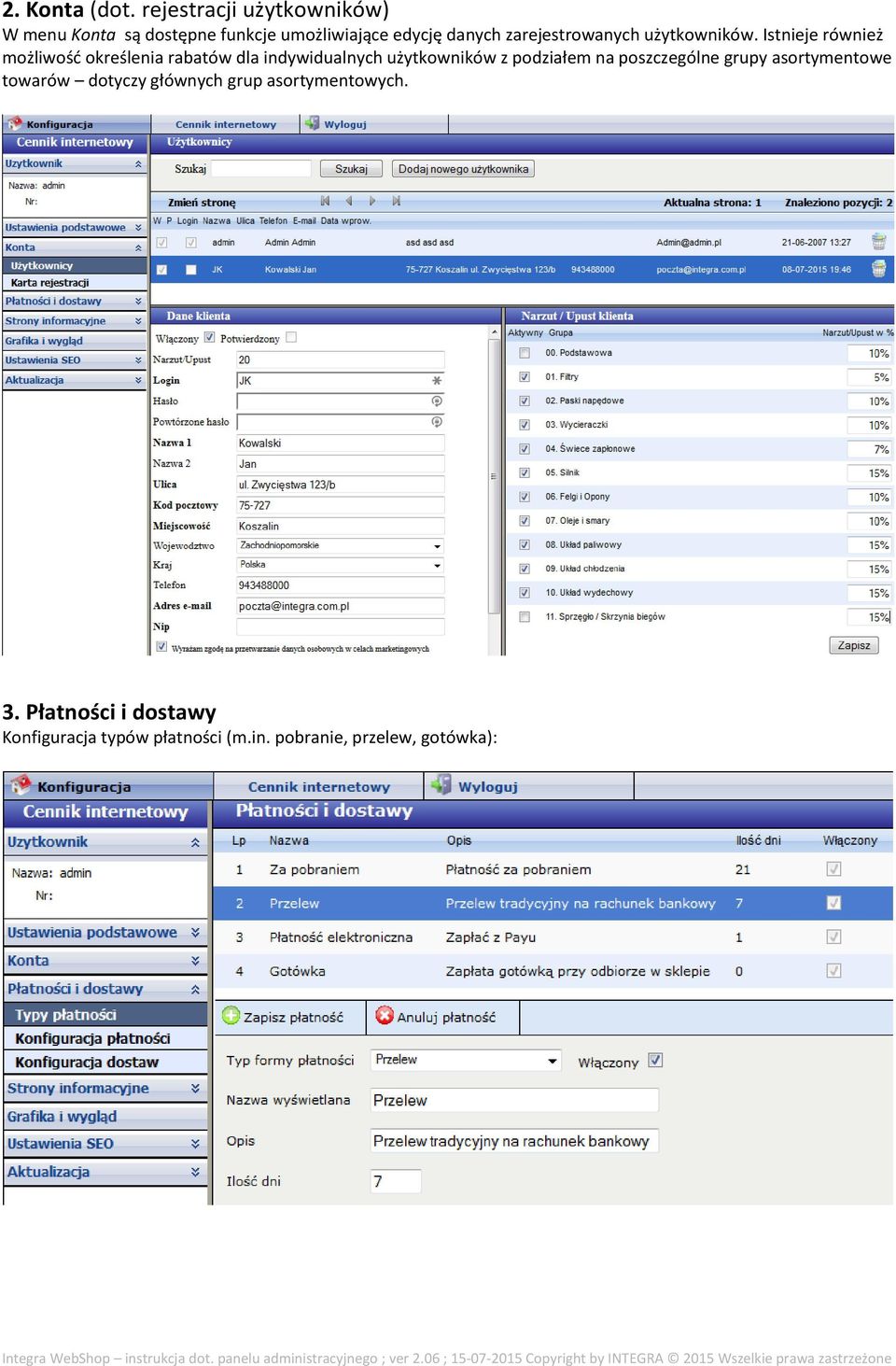This screenshot has height=1366, width=896.
Task: Click the Szukaj search input field
Action: tap(261, 169)
